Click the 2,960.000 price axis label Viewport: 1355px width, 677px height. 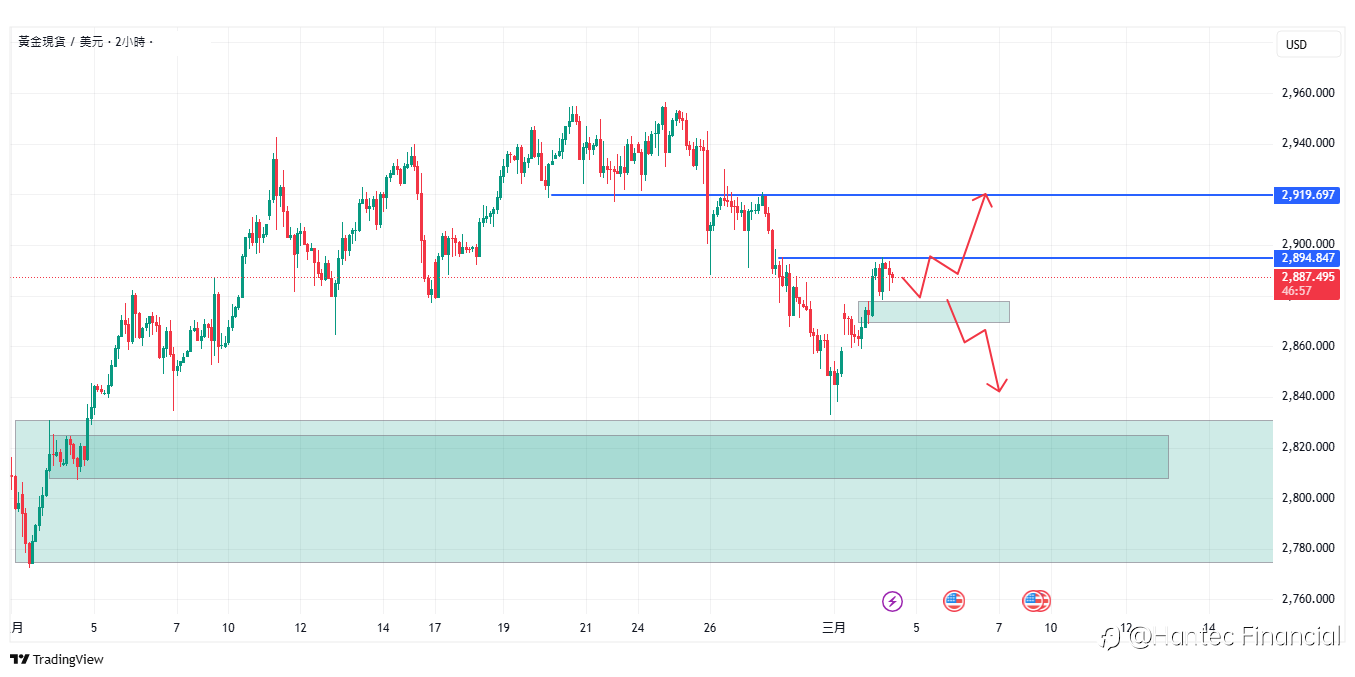tap(1308, 93)
